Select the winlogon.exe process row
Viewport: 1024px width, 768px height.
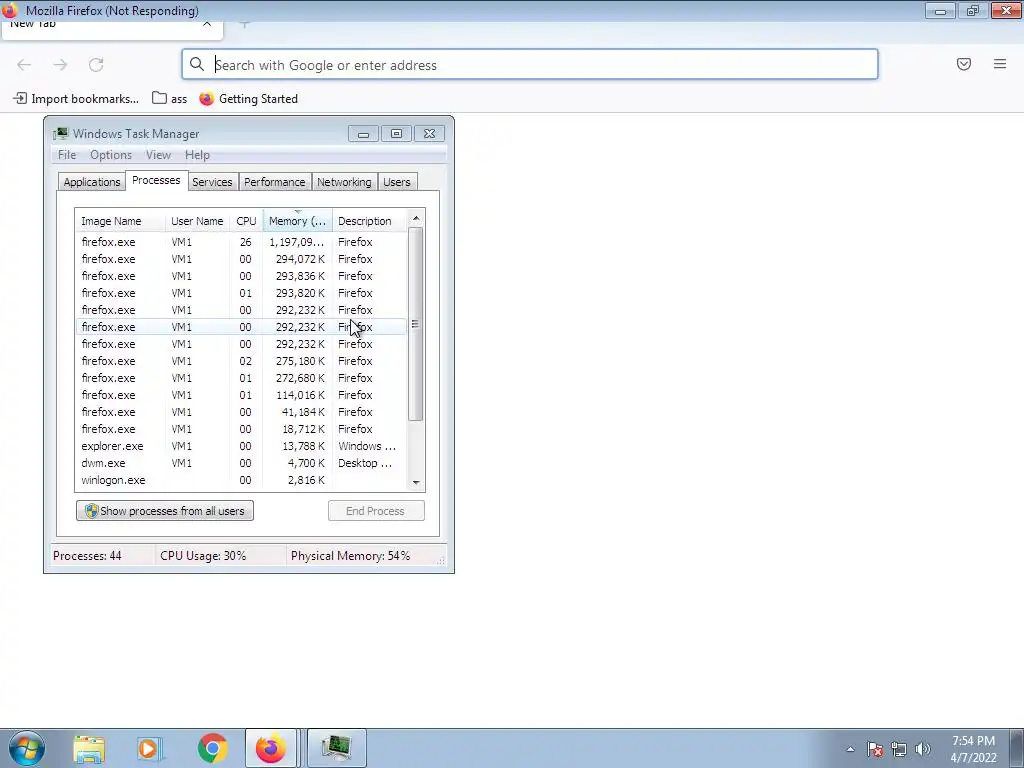click(241, 479)
